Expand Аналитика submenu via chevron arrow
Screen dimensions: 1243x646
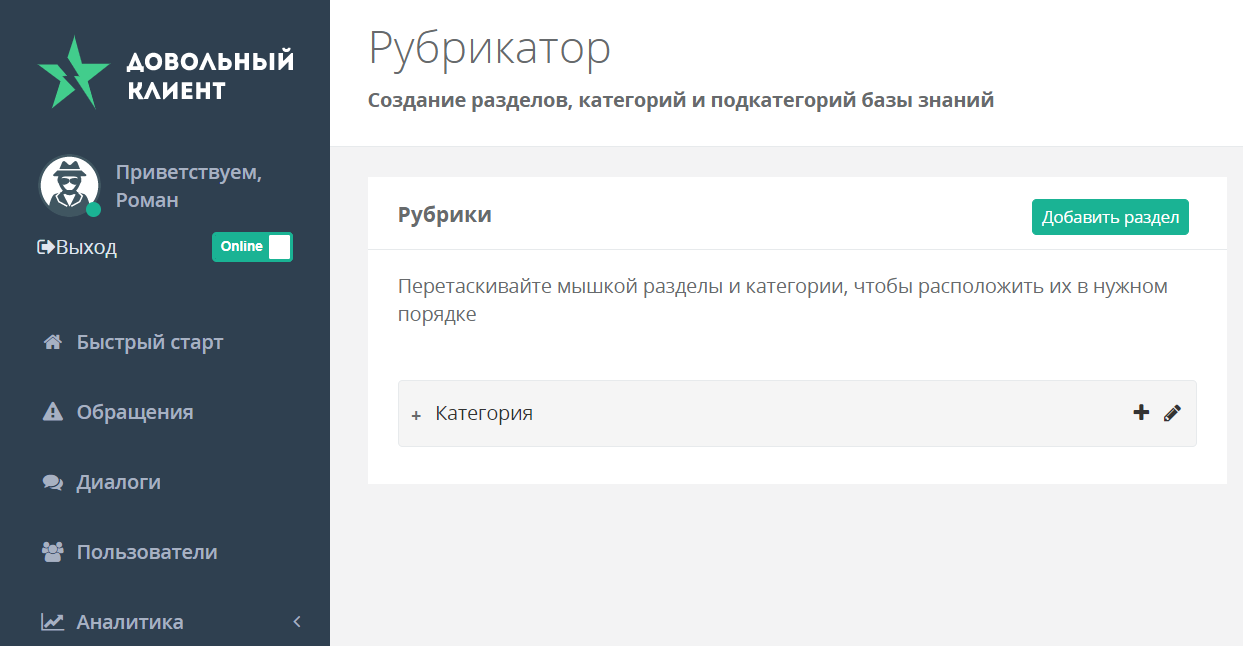pos(297,622)
